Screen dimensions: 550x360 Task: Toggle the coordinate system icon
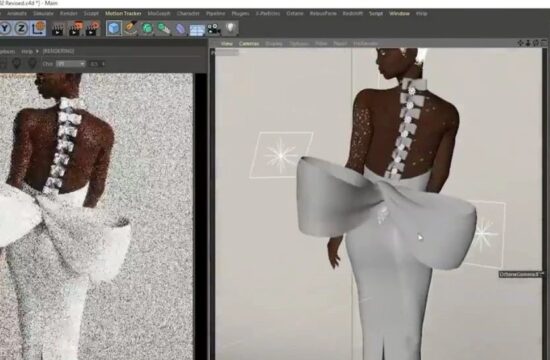[38, 28]
